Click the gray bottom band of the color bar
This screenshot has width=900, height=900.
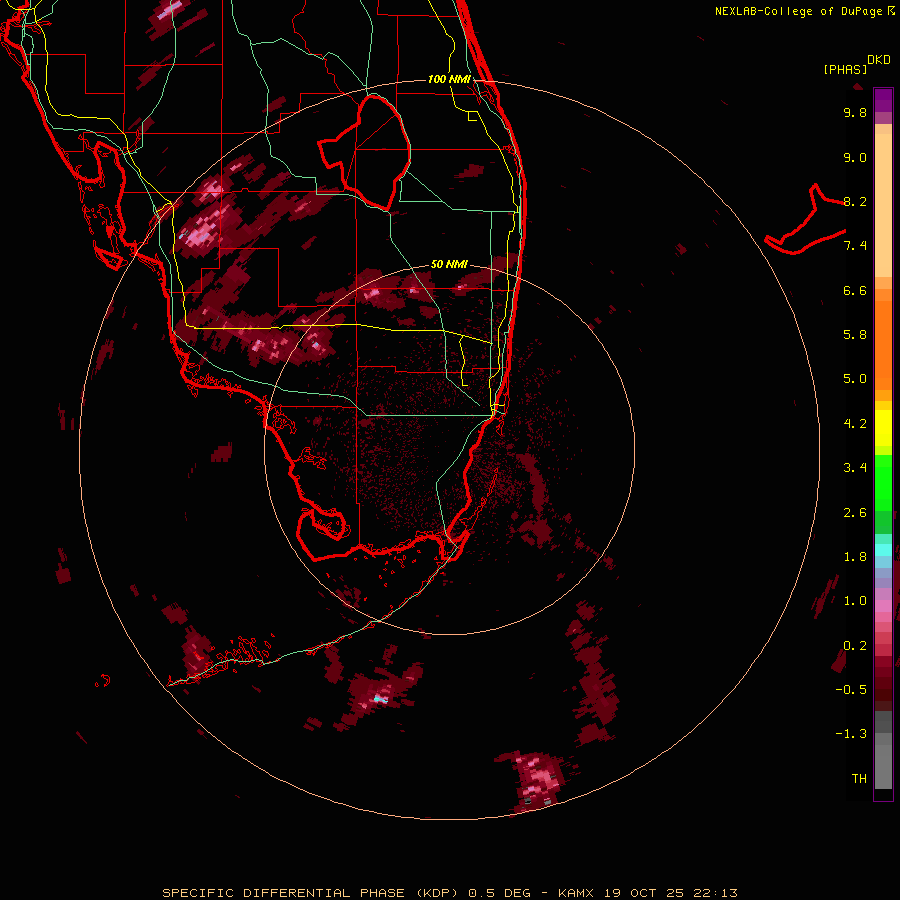(883, 766)
